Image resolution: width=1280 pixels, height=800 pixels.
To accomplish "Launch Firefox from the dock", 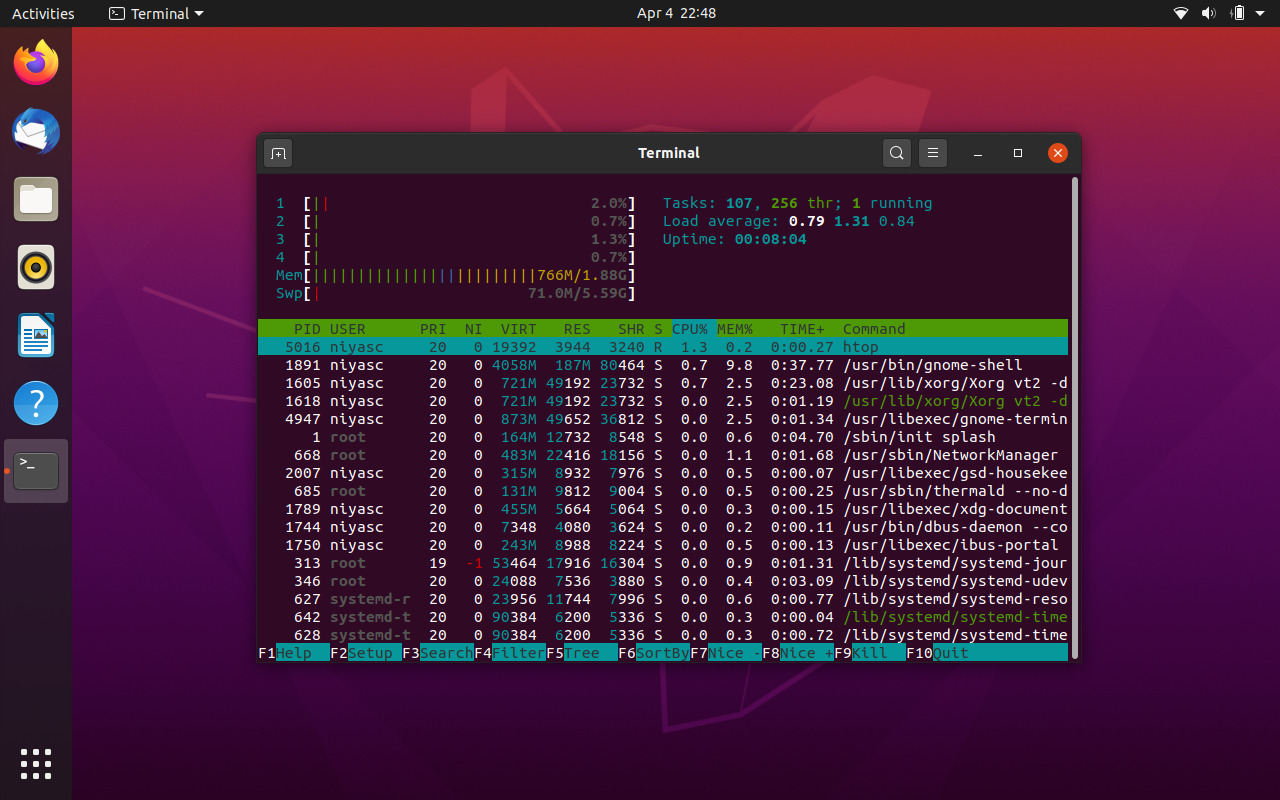I will pyautogui.click(x=36, y=62).
